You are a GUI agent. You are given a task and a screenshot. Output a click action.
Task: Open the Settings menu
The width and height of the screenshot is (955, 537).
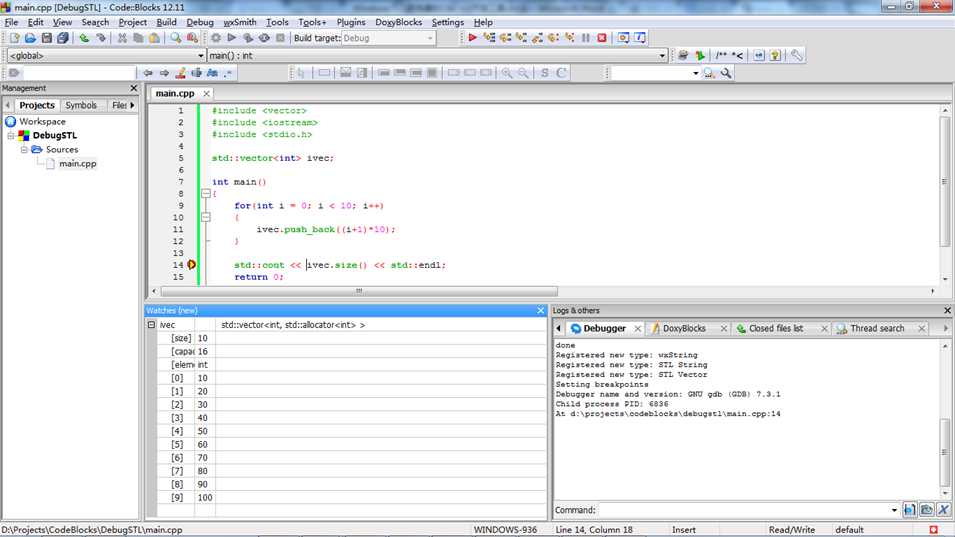pyautogui.click(x=448, y=22)
